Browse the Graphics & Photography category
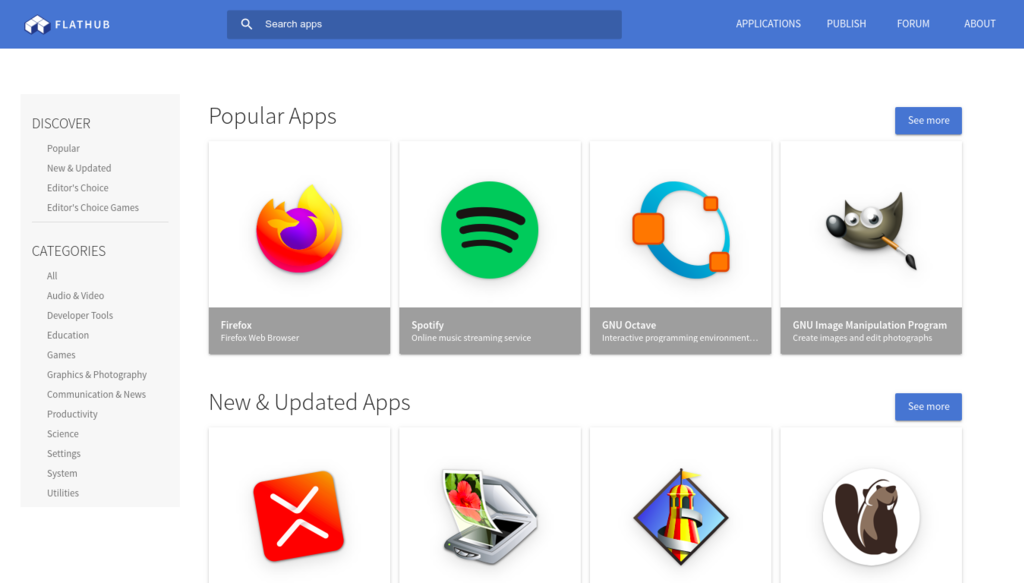Viewport: 1024px width, 583px height. pyautogui.click(x=97, y=375)
